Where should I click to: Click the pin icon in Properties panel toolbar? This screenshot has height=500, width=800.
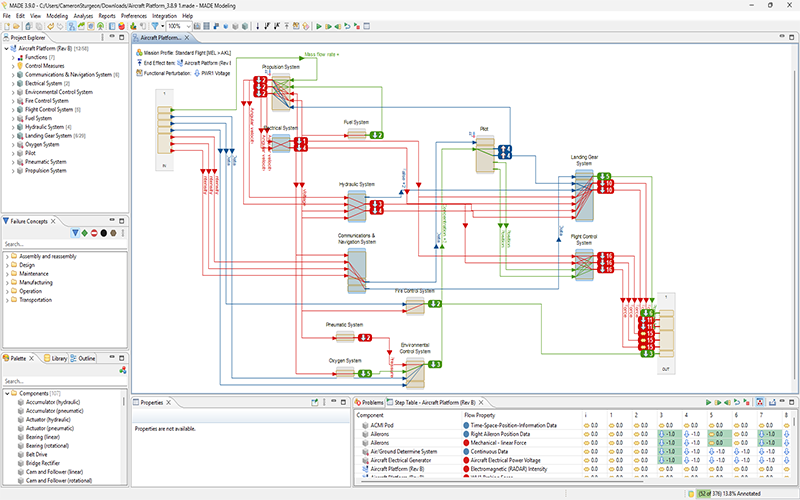pos(315,403)
